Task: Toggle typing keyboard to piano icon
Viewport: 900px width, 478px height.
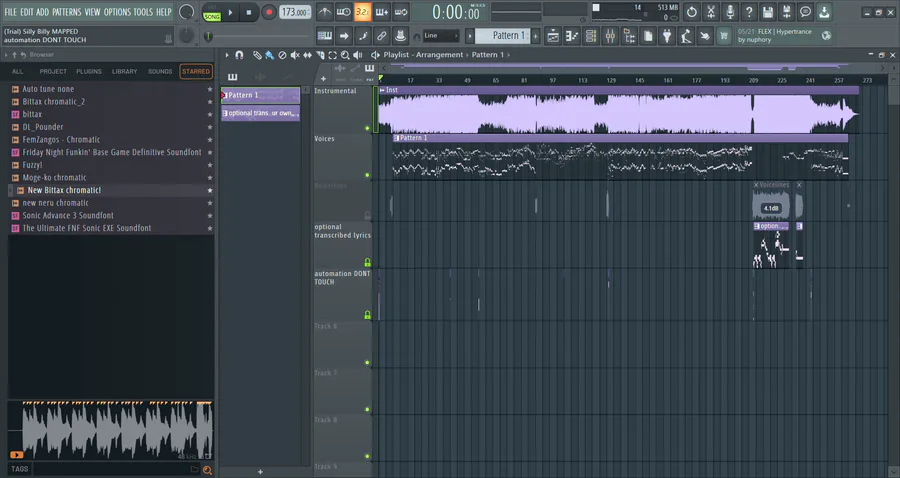Action: coord(325,36)
